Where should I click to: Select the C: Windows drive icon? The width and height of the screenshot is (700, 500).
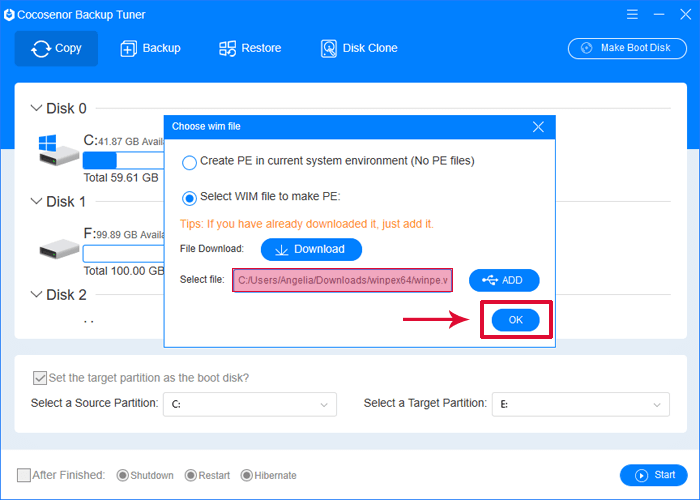[x=58, y=150]
